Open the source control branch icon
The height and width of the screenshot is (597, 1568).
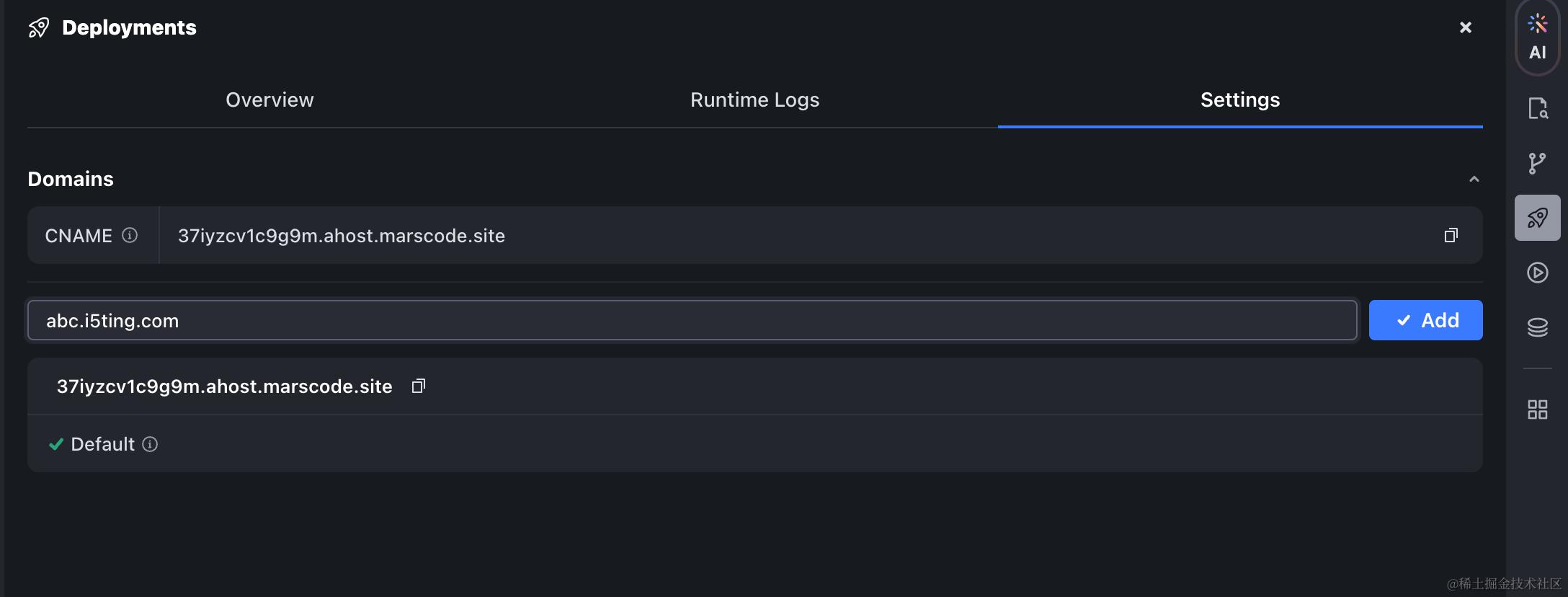(1537, 163)
